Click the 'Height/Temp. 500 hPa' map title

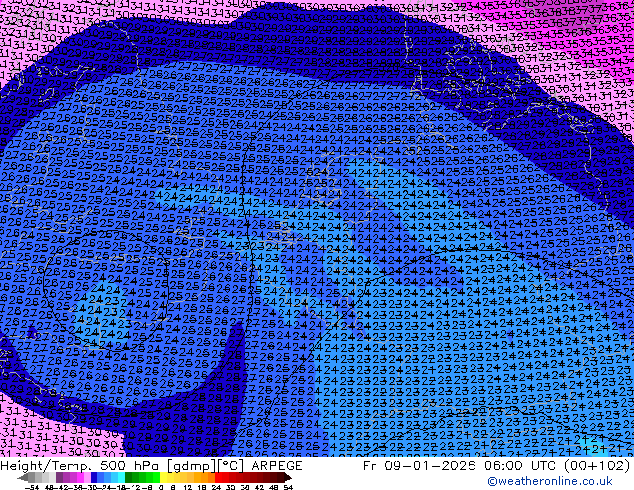pos(79,466)
